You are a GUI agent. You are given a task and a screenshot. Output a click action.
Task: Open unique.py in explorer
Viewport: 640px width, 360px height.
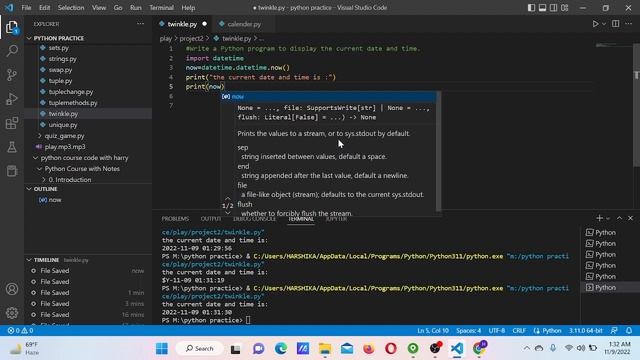63,125
